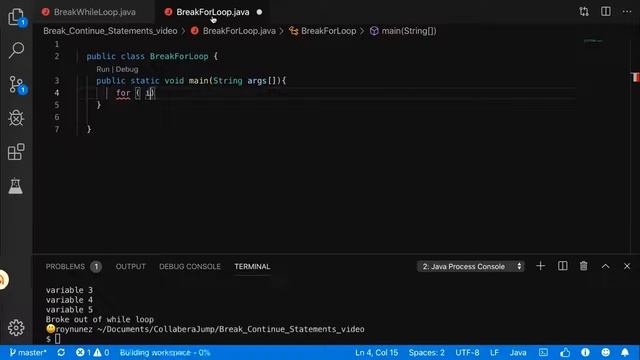This screenshot has height=360, width=640.
Task: Click the unsaved dot on BreakForLoop.java tab
Action: (259, 12)
